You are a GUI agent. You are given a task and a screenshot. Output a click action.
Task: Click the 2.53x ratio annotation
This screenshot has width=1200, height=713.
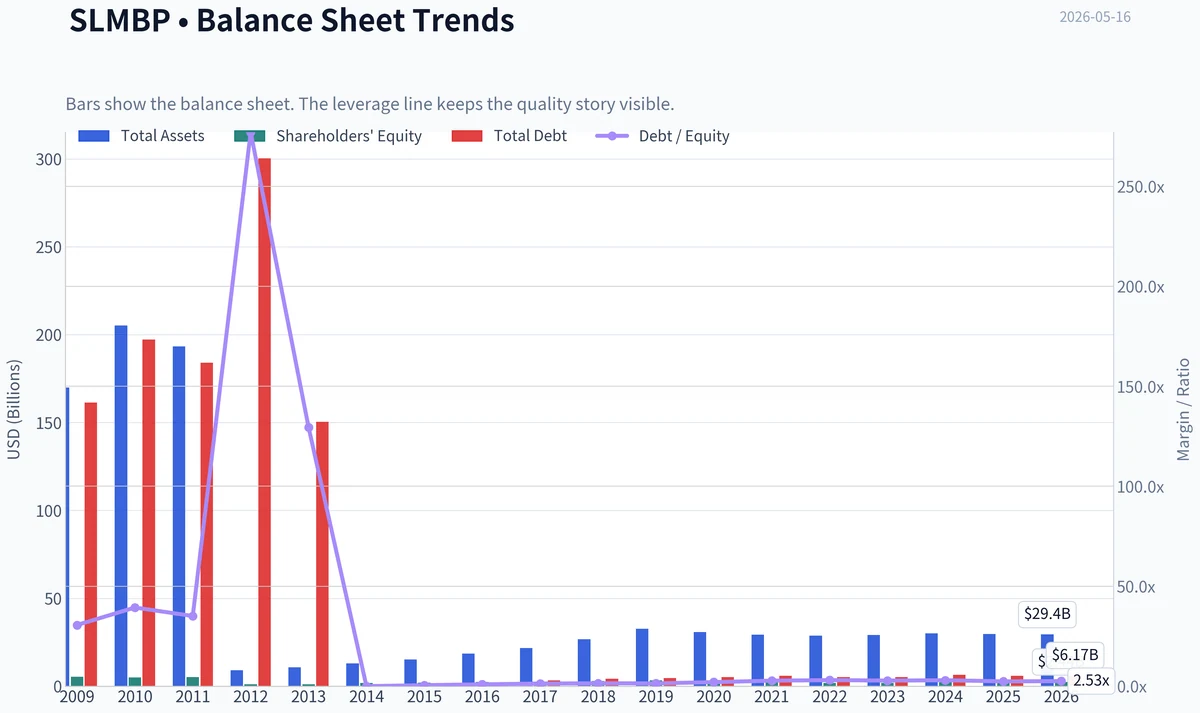1091,680
